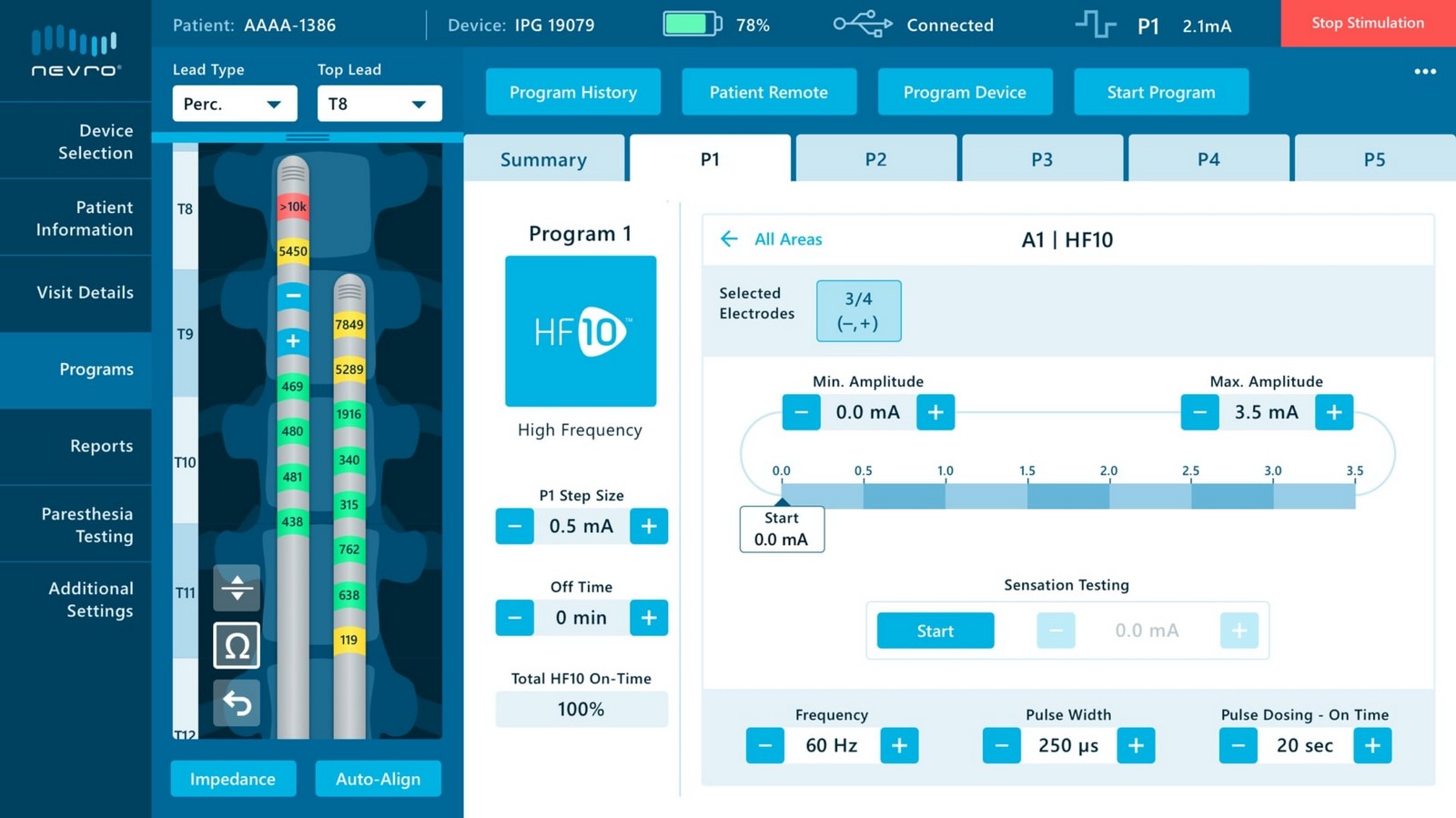Click the 3/4 selected electrodes chip

[859, 311]
